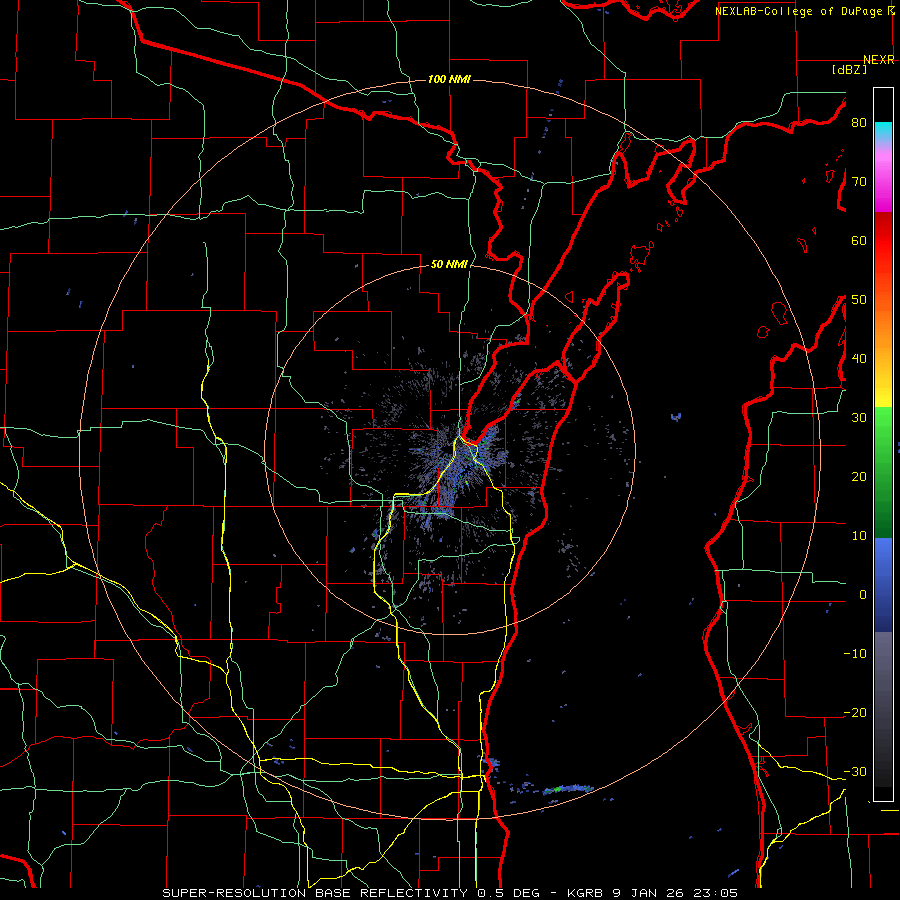Click the '100 NMI' range ring label

coord(449,79)
